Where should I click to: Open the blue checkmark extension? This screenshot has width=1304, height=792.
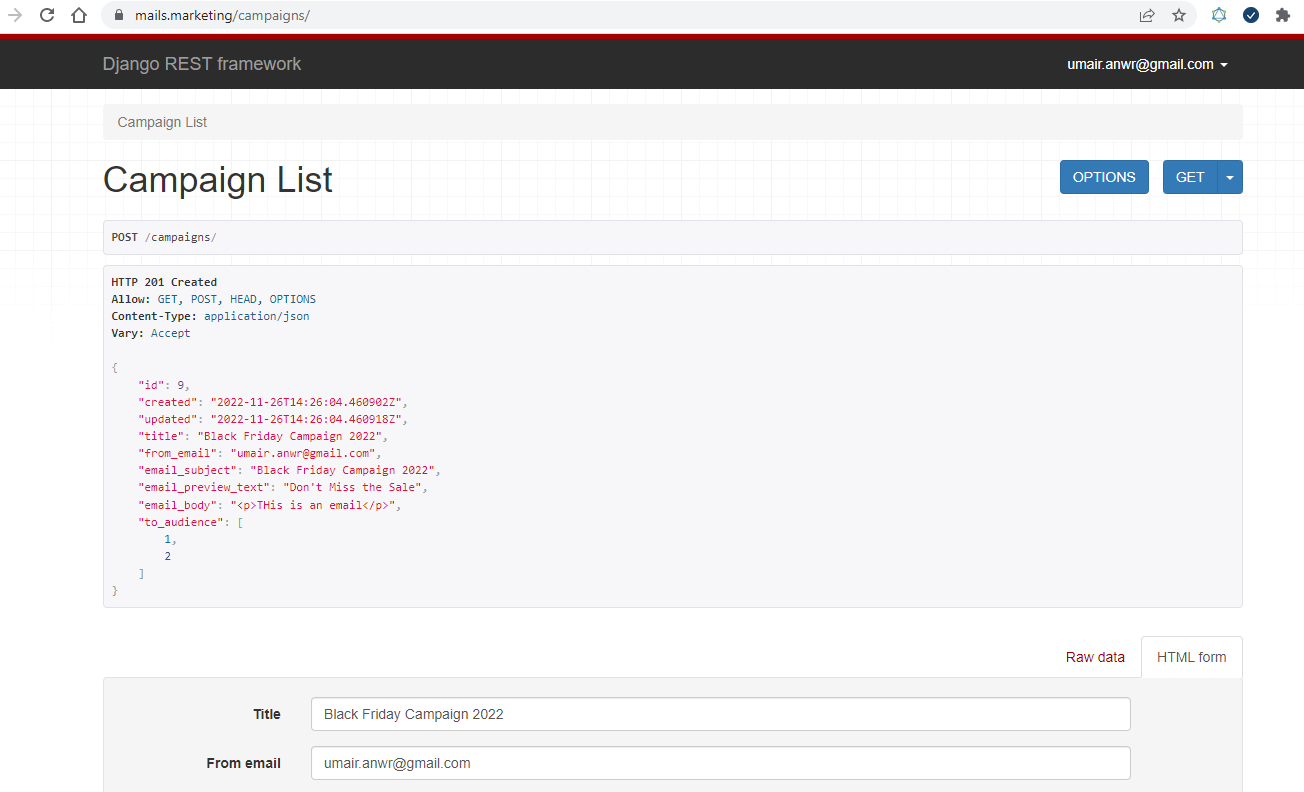click(x=1251, y=15)
